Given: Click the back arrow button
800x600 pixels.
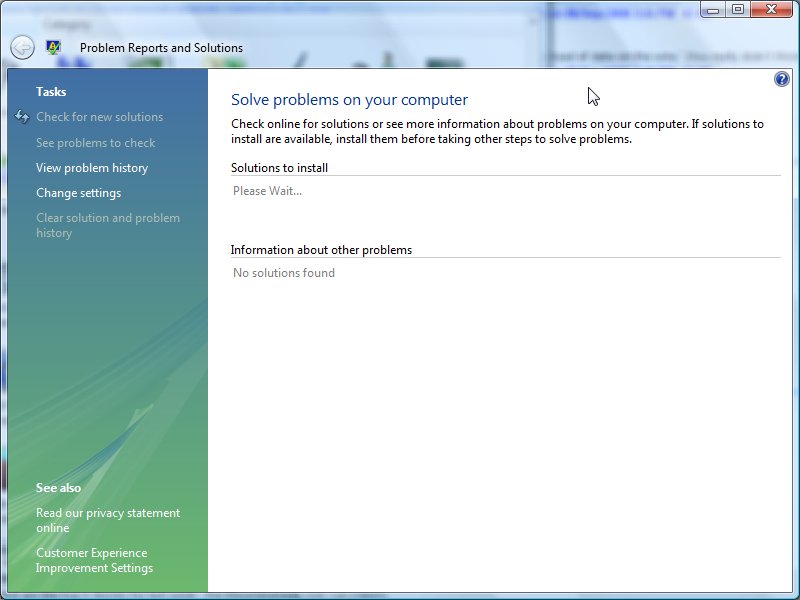Looking at the screenshot, I should (x=22, y=48).
